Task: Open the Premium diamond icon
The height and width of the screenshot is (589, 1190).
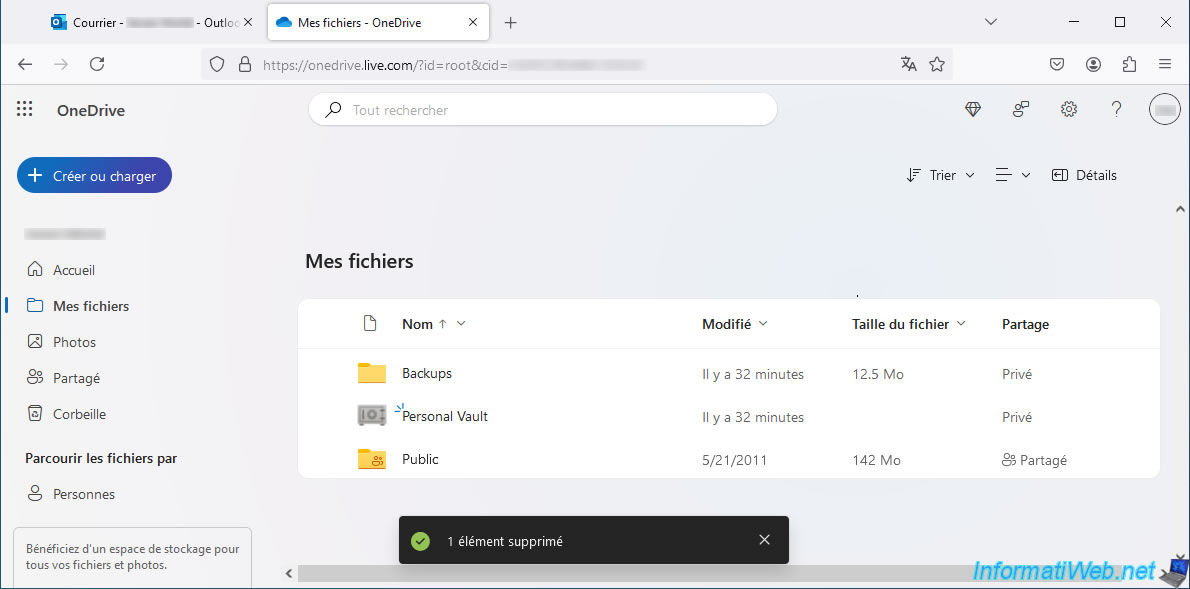Action: (x=973, y=109)
